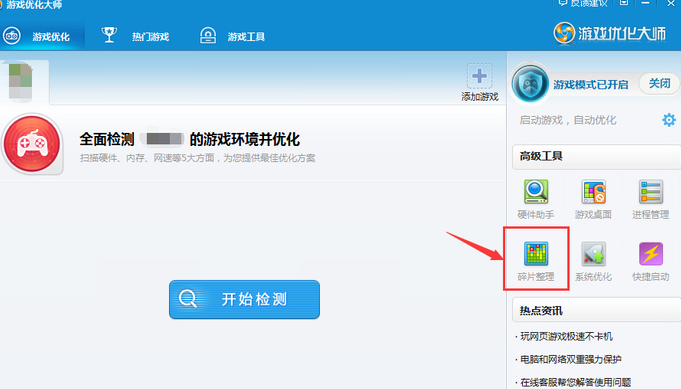Start scanning with 开始检测 button

245,299
